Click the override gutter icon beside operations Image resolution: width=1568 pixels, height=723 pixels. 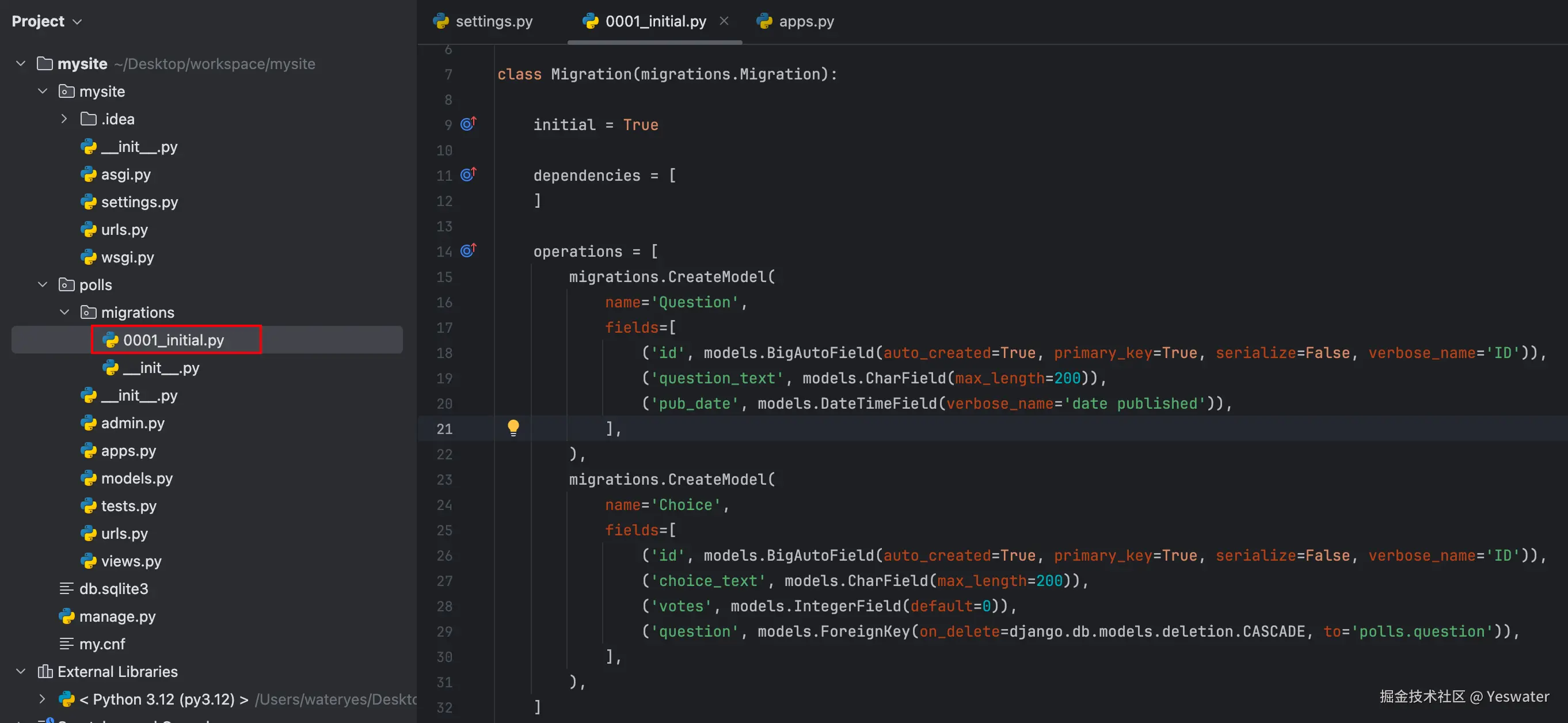467,251
